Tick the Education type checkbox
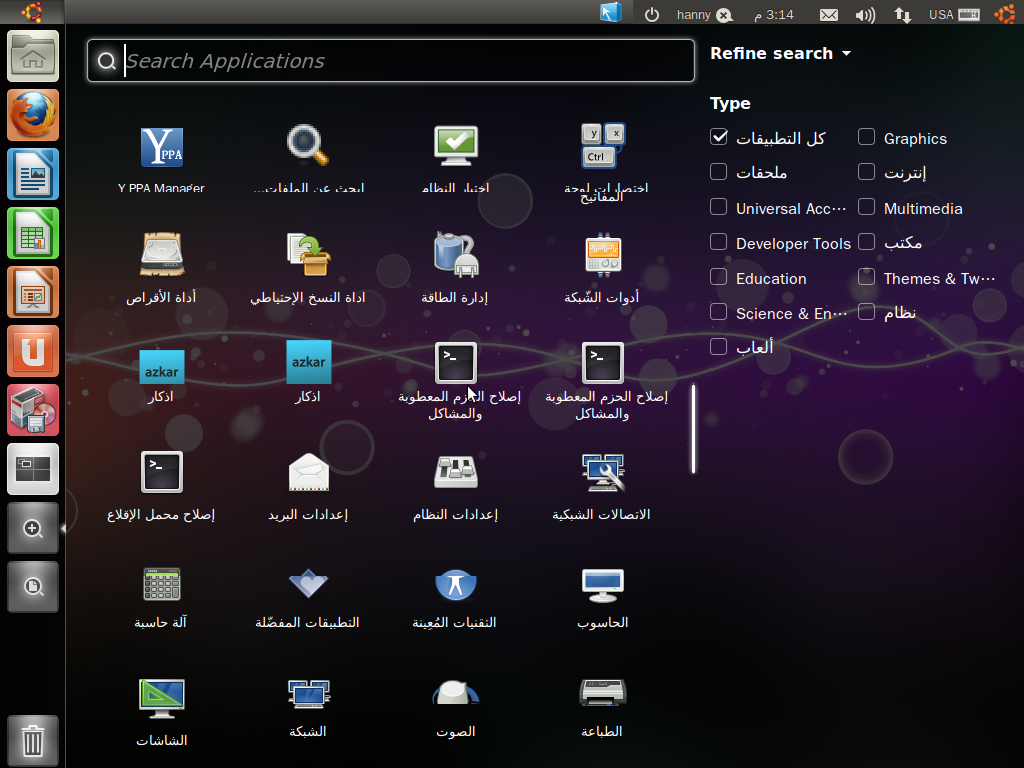Screen dimensions: 1024x768 718,278
